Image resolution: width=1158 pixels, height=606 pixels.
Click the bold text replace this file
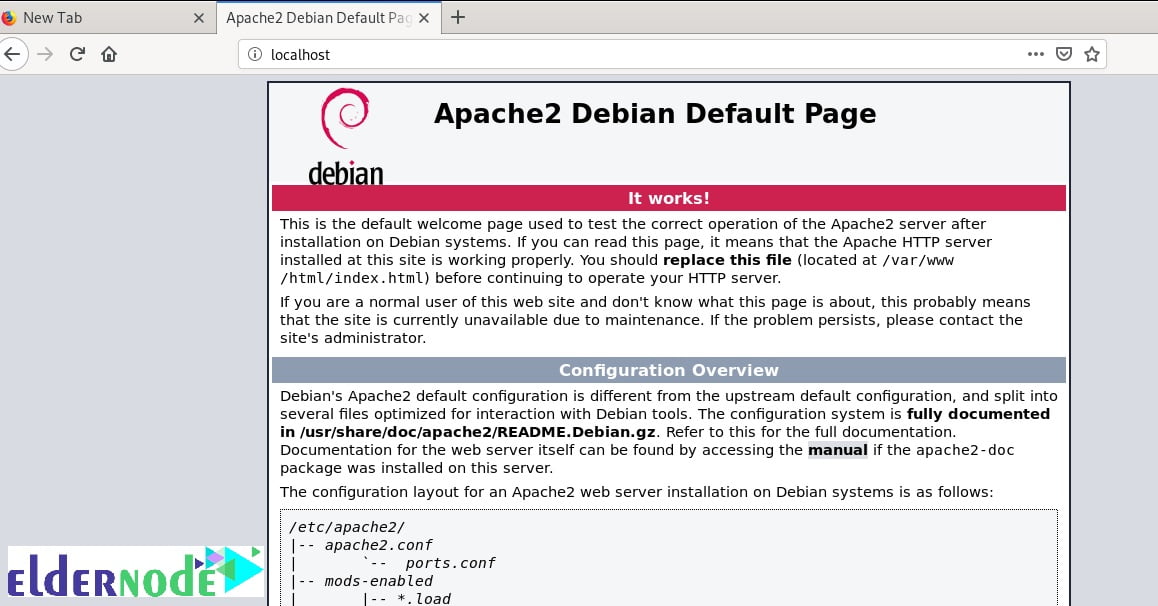tap(727, 260)
